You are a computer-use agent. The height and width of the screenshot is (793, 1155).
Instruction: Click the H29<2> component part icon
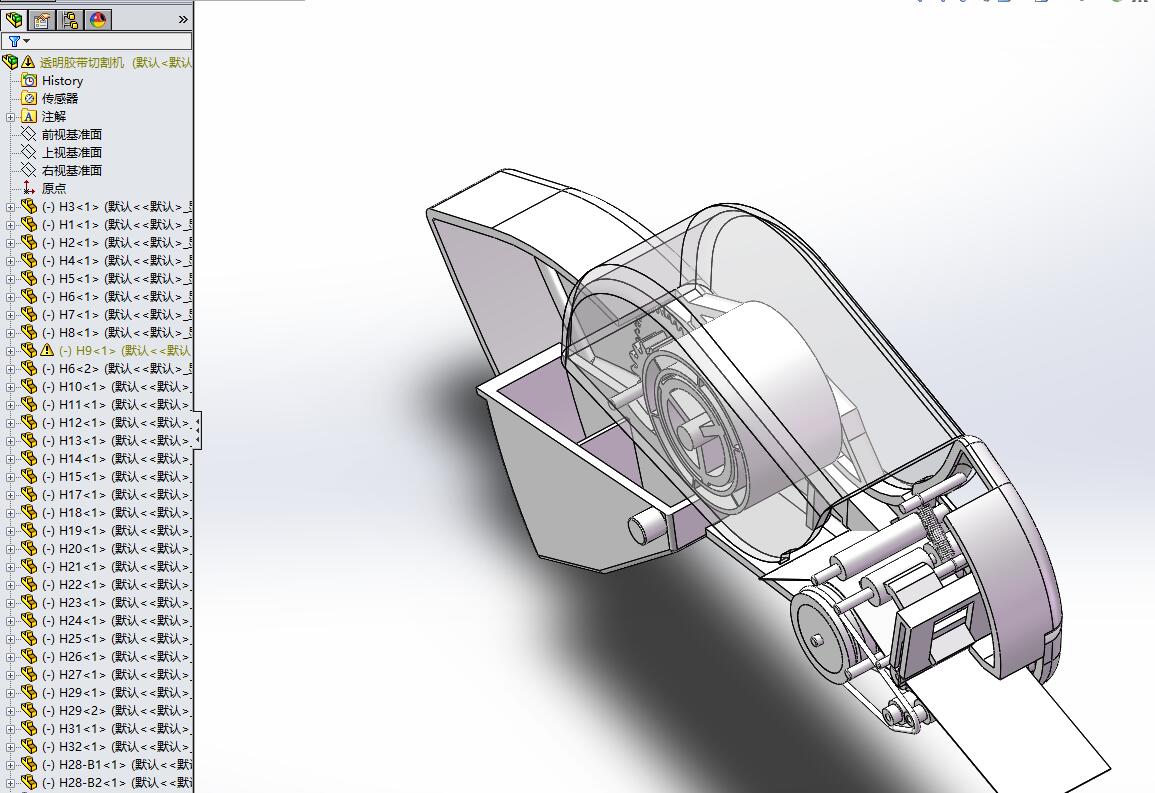pyautogui.click(x=29, y=711)
